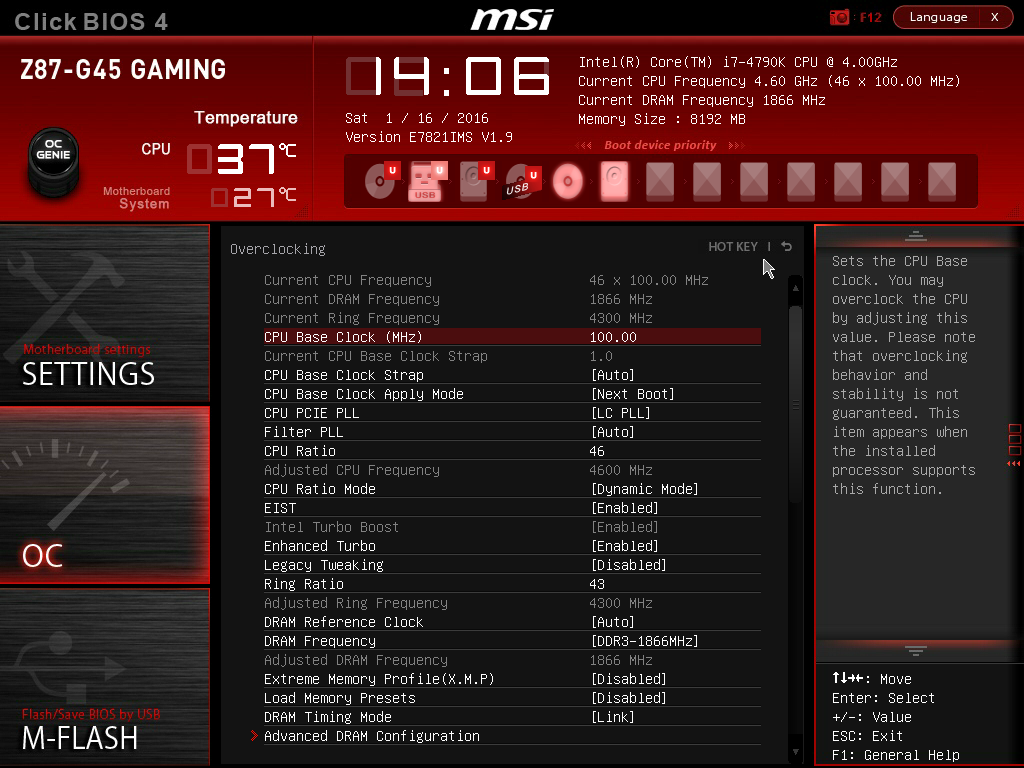The width and height of the screenshot is (1024, 768).
Task: Click the help panel bottom handle
Action: [915, 650]
